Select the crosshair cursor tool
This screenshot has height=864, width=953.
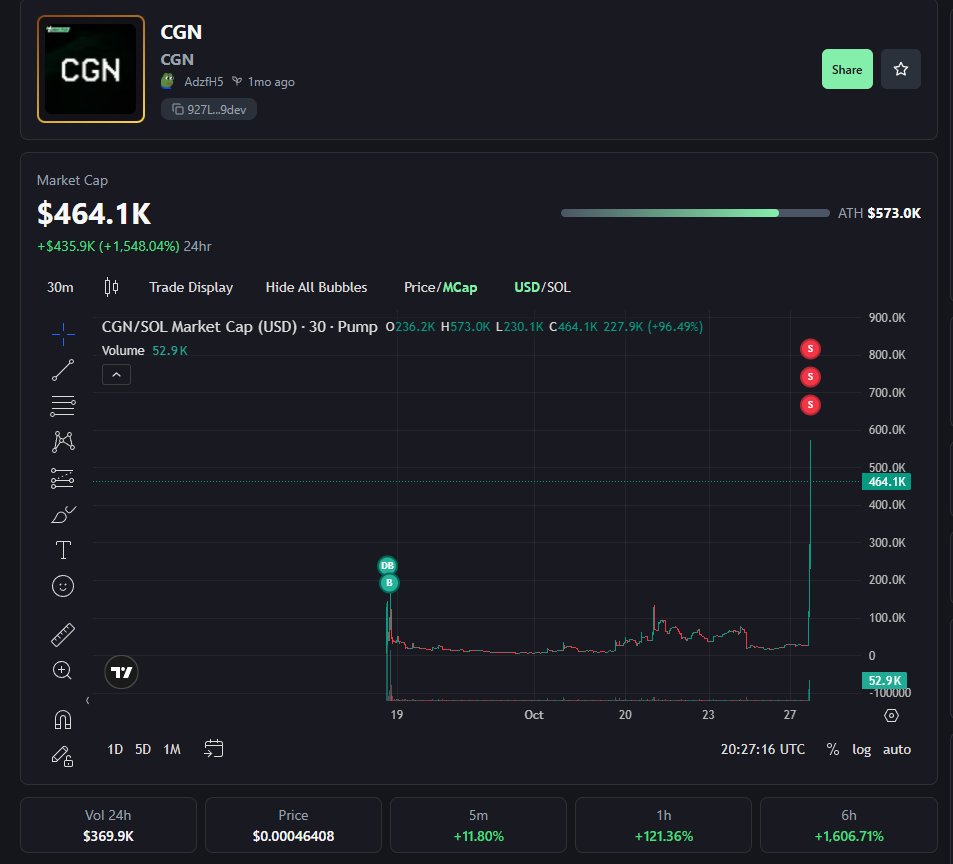[63, 334]
